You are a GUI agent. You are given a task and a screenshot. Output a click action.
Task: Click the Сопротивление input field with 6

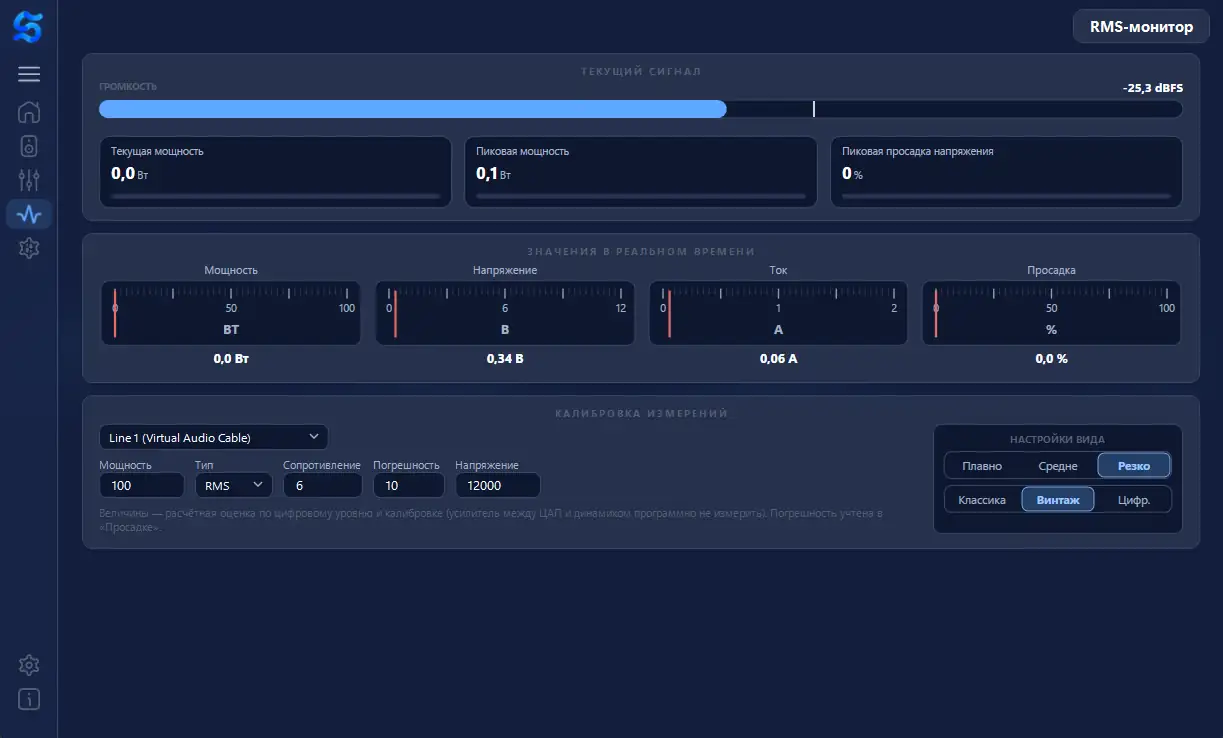tap(323, 485)
